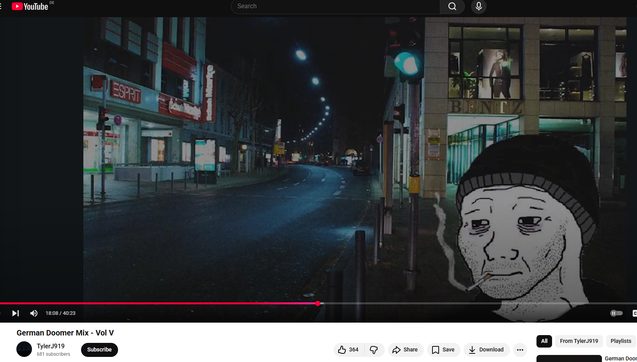The image size is (637, 362).
Task: Like the video (364 likes)
Action: [x=349, y=350]
